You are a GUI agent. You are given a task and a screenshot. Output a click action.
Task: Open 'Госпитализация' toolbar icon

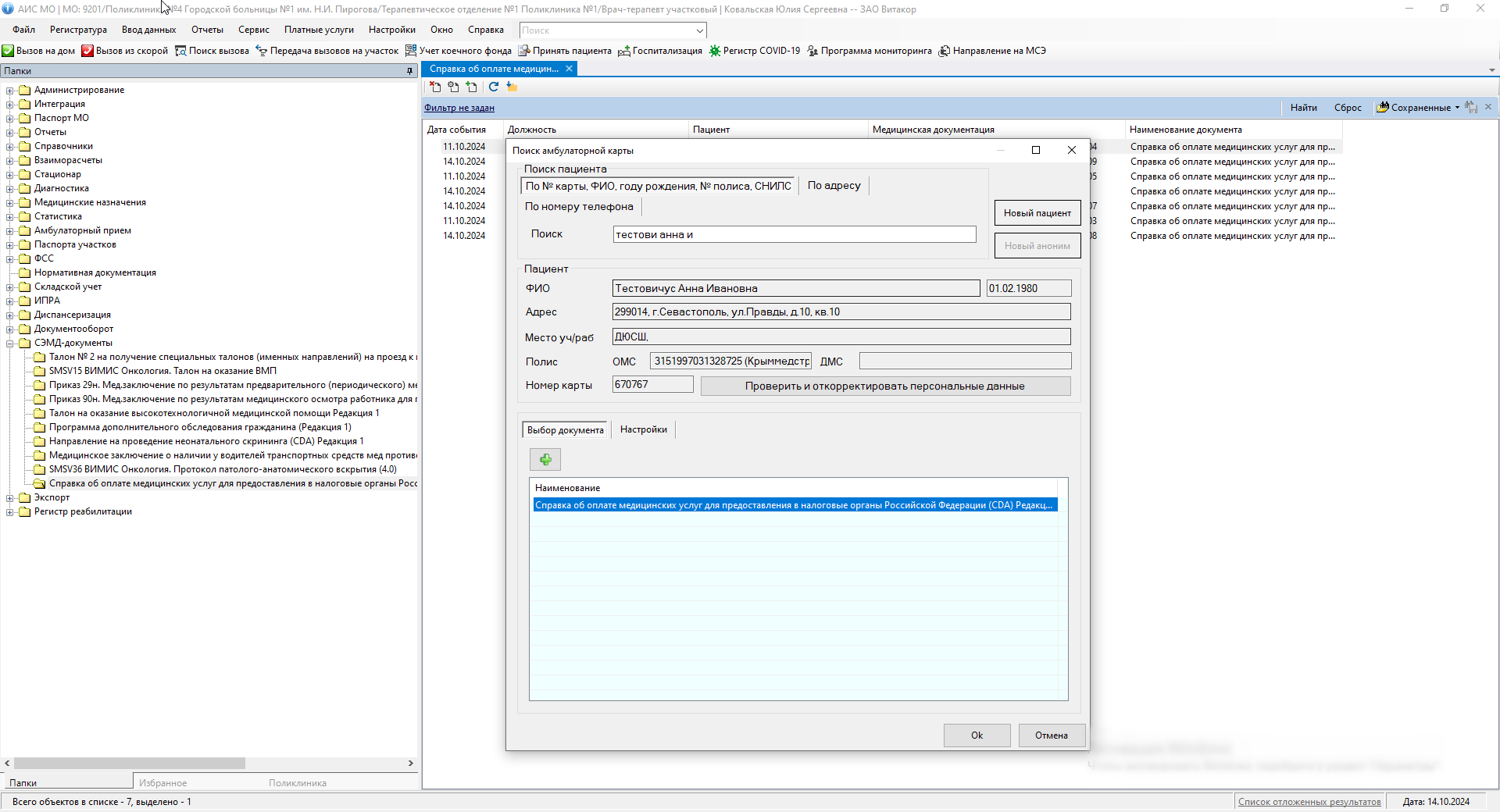[x=624, y=51]
